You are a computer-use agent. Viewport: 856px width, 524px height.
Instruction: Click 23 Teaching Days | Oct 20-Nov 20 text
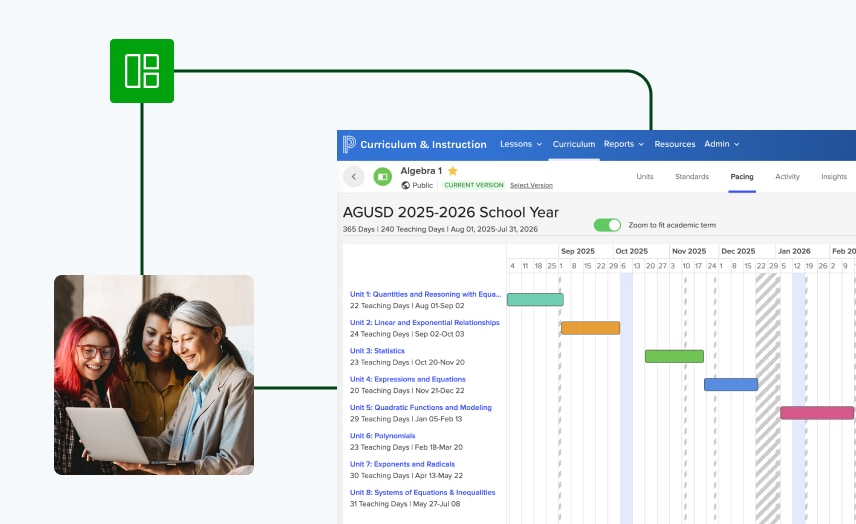click(407, 362)
